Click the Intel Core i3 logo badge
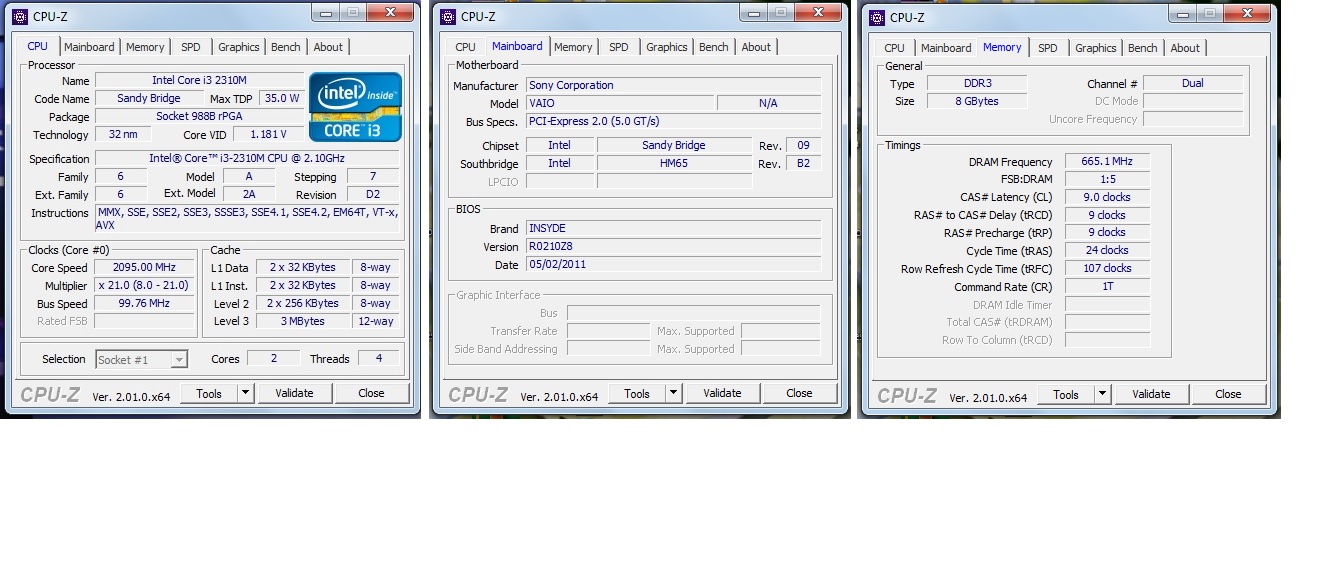This screenshot has width=1342, height=576. [355, 106]
